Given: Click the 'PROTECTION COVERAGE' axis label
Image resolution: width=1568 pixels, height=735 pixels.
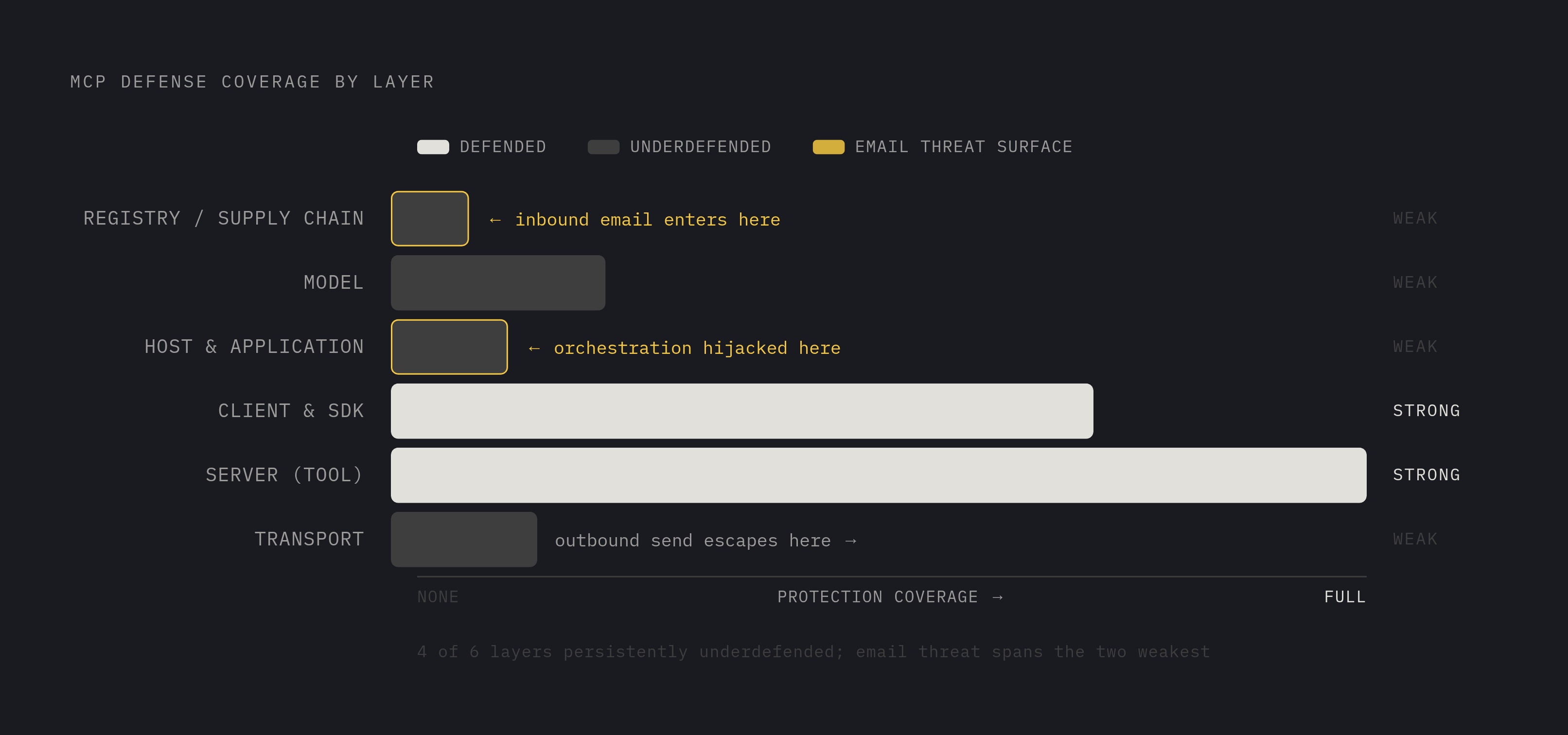Looking at the screenshot, I should (890, 597).
